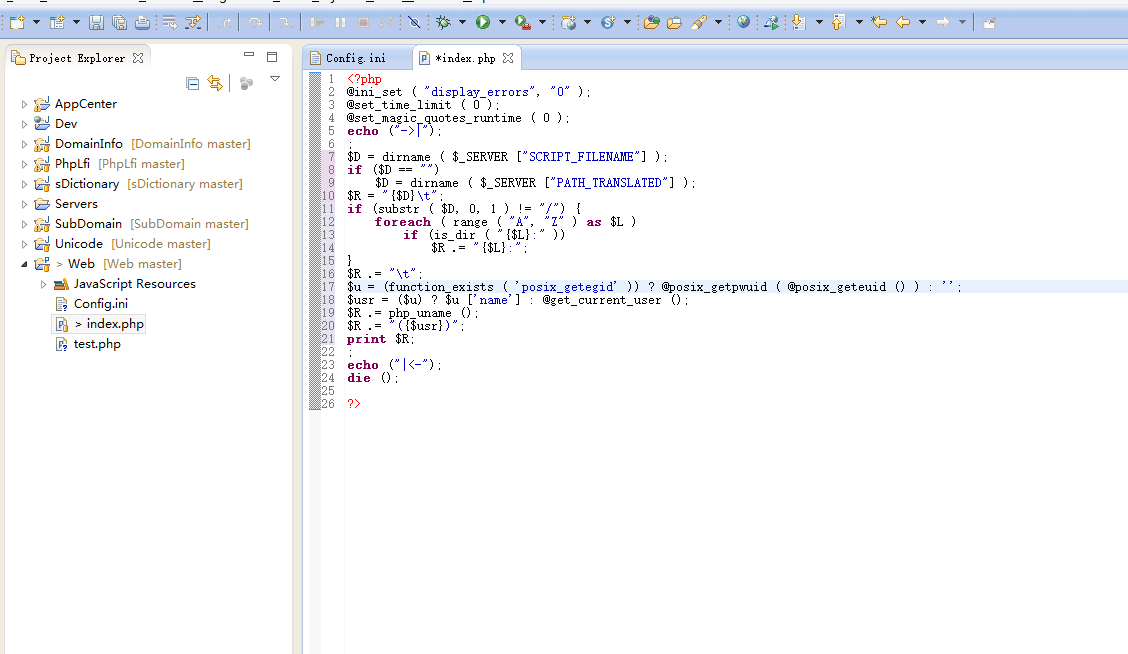Open the Search dropdown arrow
Screen dimensions: 1128x654
pyautogui.click(x=718, y=22)
